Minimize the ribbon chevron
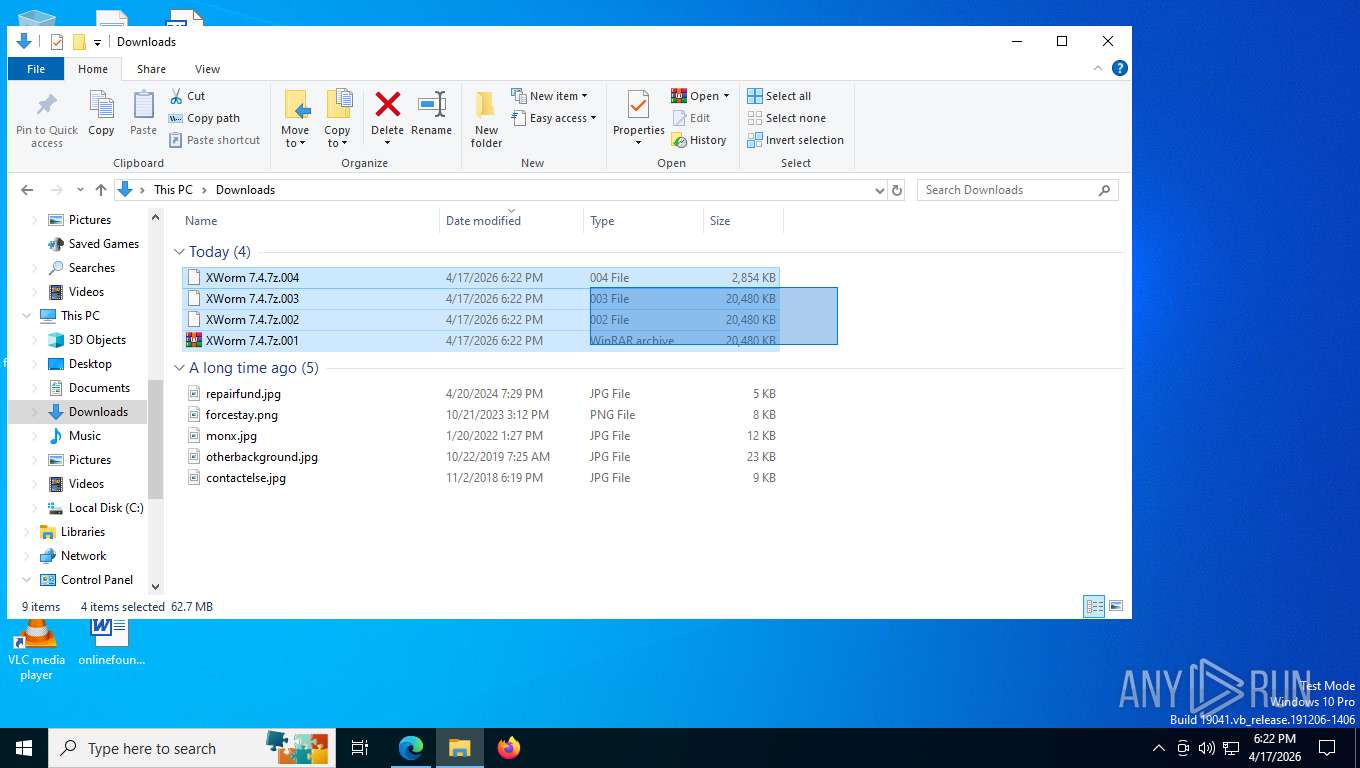The width and height of the screenshot is (1360, 768). (x=1099, y=68)
